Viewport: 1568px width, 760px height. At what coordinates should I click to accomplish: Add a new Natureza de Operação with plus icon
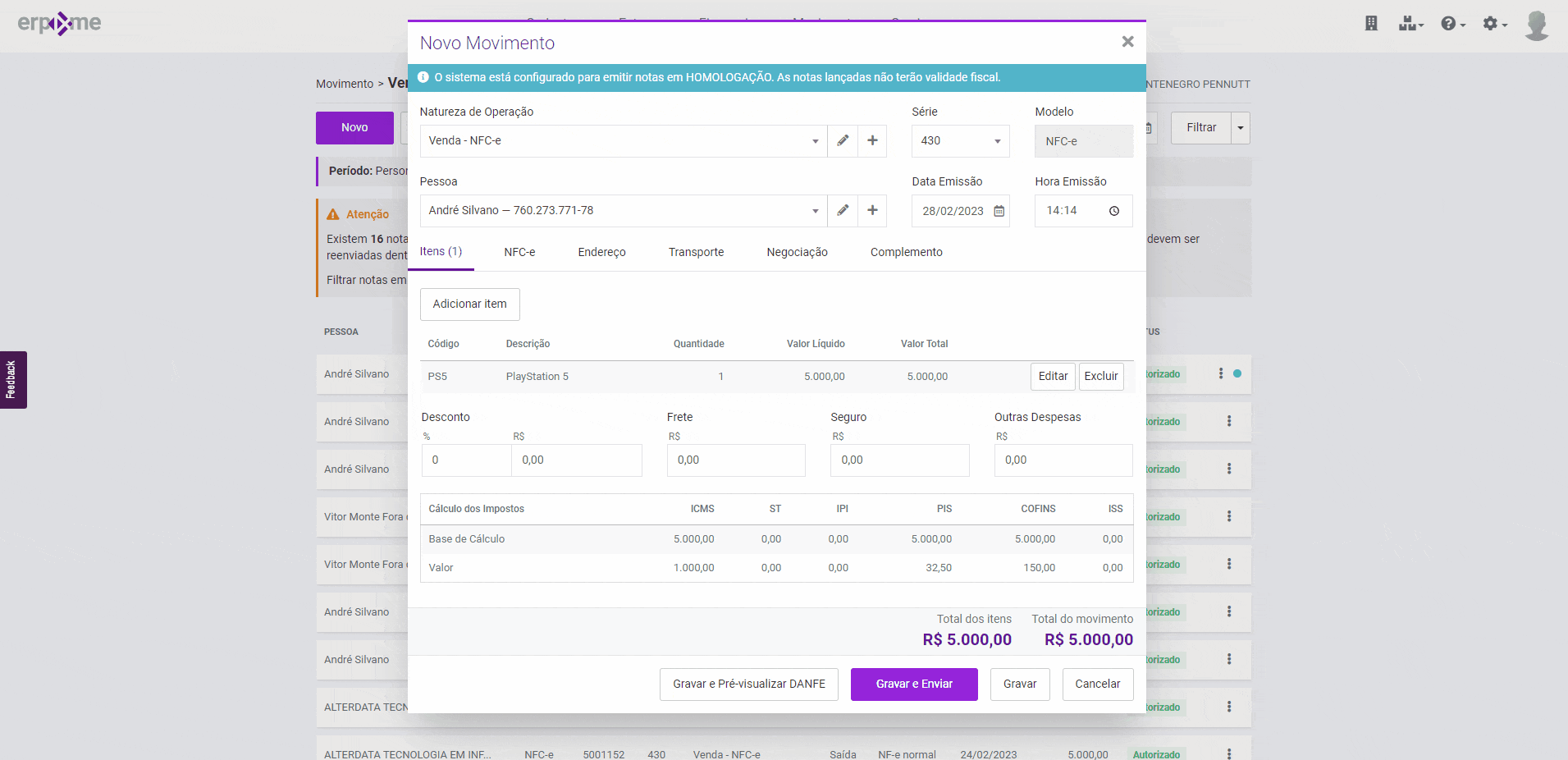[872, 140]
